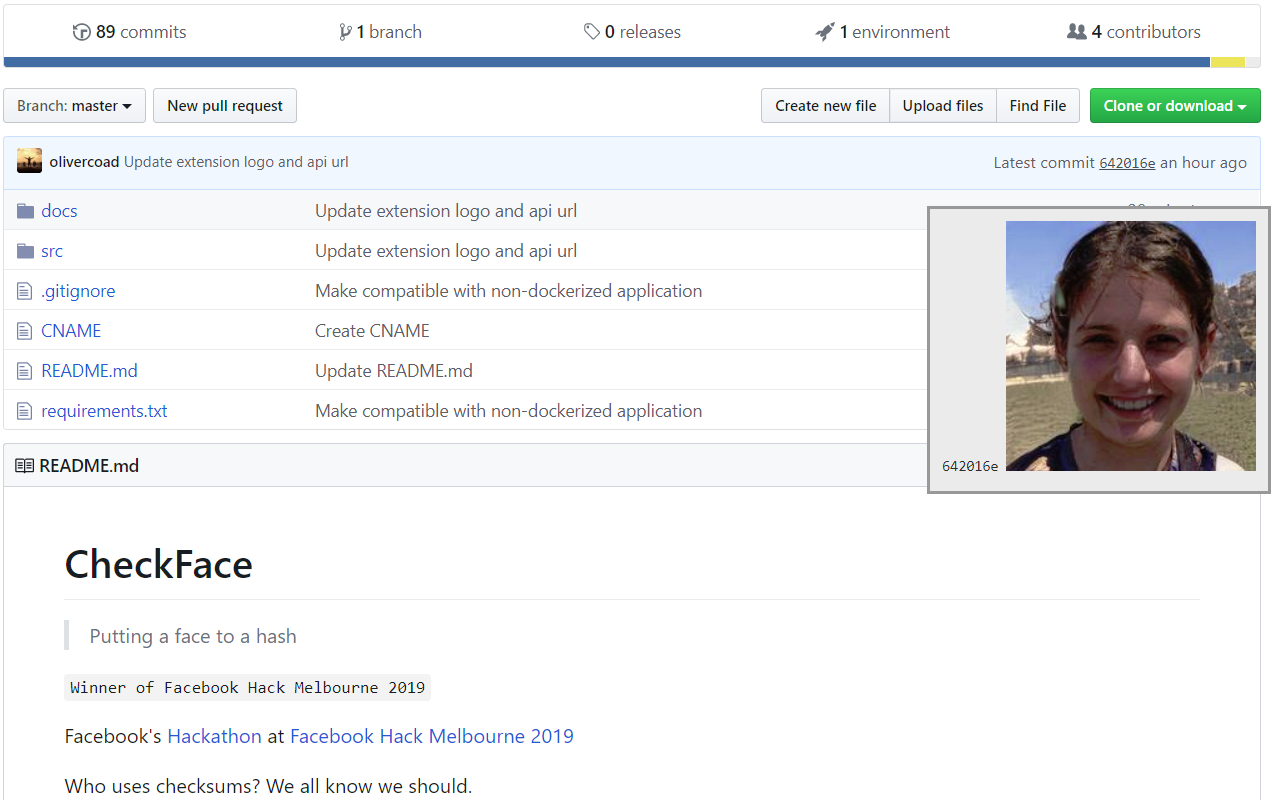Click the commits history icon
1280x800 pixels.
point(81,32)
